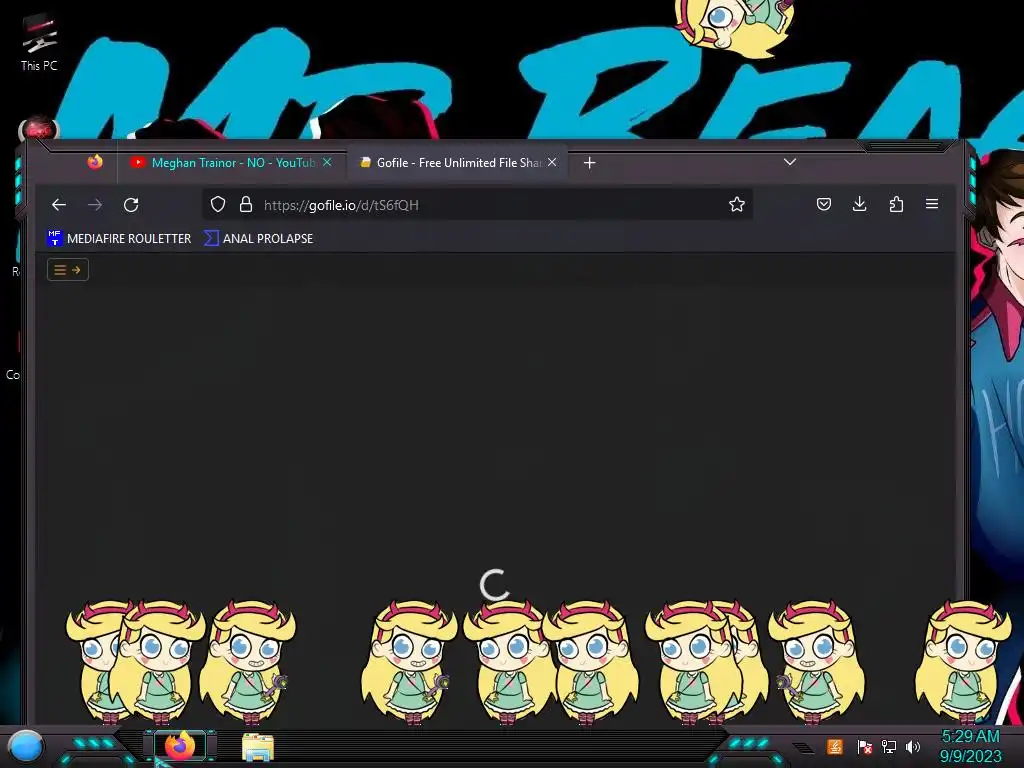
Task: Open the Action Center flag tray icon
Action: pyautogui.click(x=865, y=746)
